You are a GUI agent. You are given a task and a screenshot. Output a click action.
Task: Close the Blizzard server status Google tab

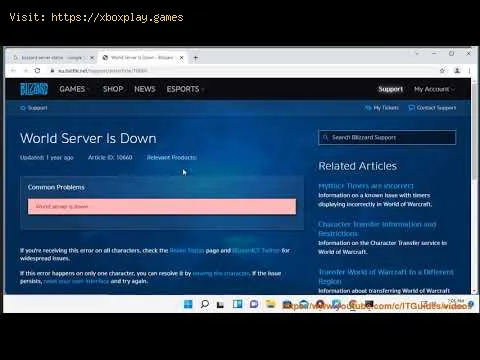coord(92,58)
